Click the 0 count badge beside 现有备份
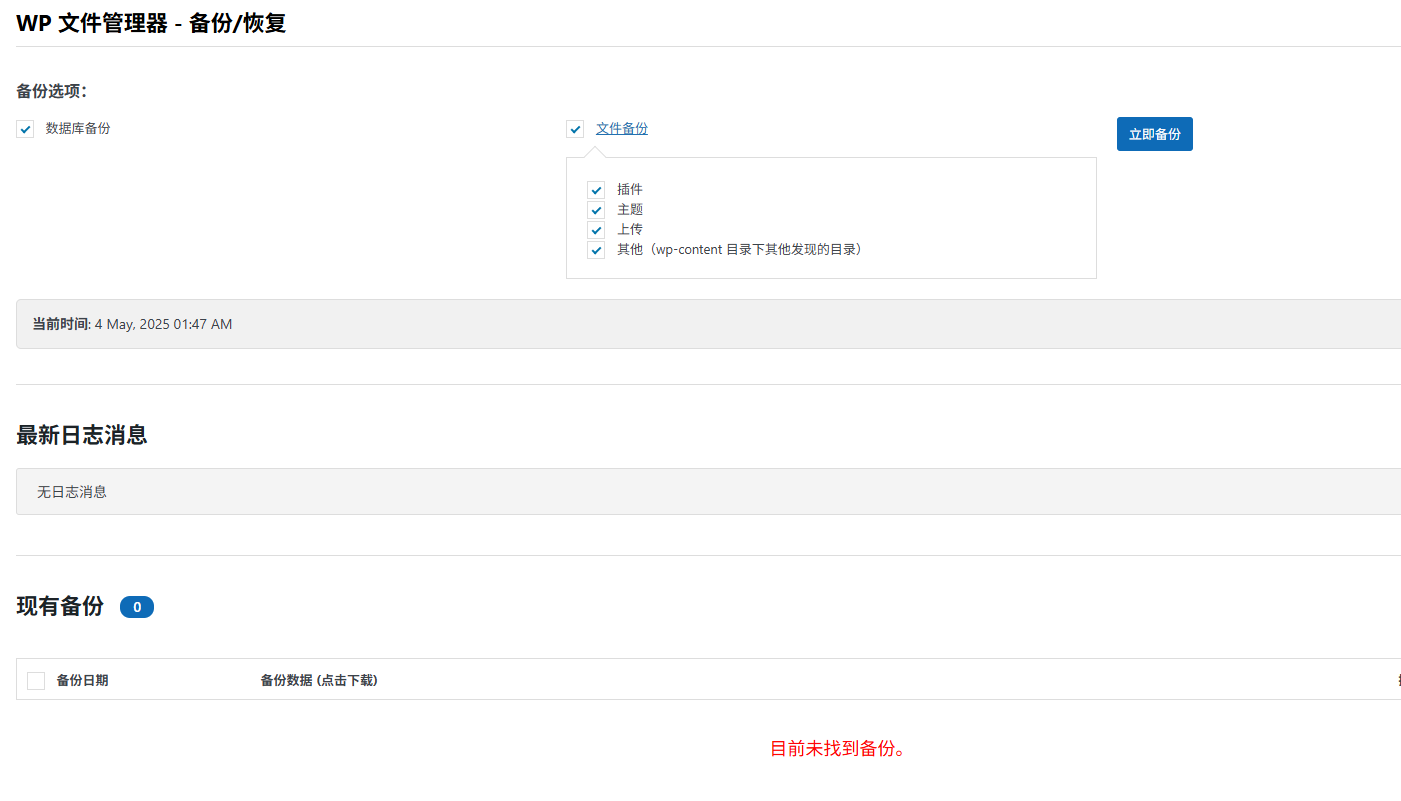This screenshot has width=1401, height=801. click(137, 607)
